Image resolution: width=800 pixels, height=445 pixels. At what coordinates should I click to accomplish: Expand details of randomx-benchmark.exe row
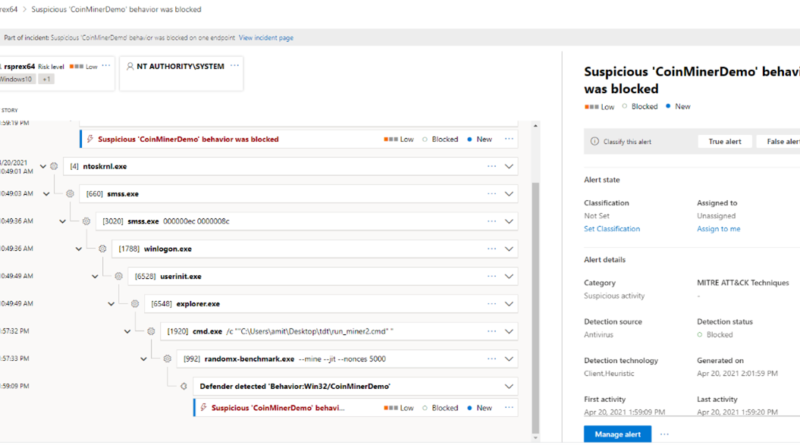click(x=509, y=359)
